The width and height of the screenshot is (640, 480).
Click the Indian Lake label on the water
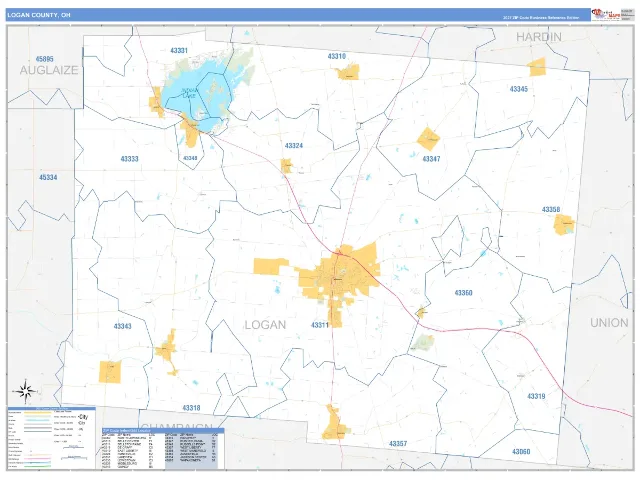tap(189, 93)
